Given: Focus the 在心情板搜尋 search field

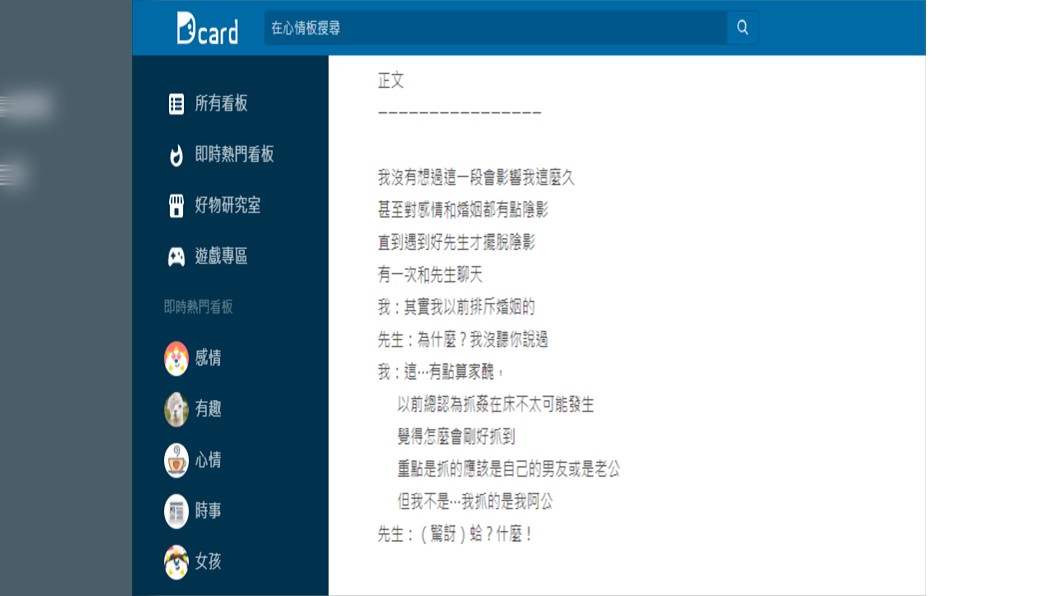Looking at the screenshot, I should pyautogui.click(x=496, y=28).
